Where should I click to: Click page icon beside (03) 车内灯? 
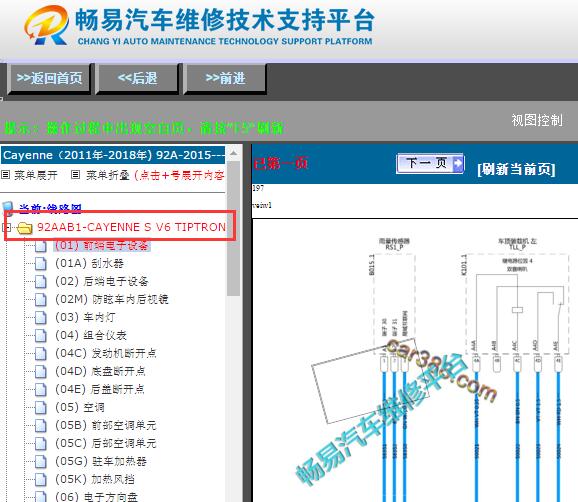point(41,317)
